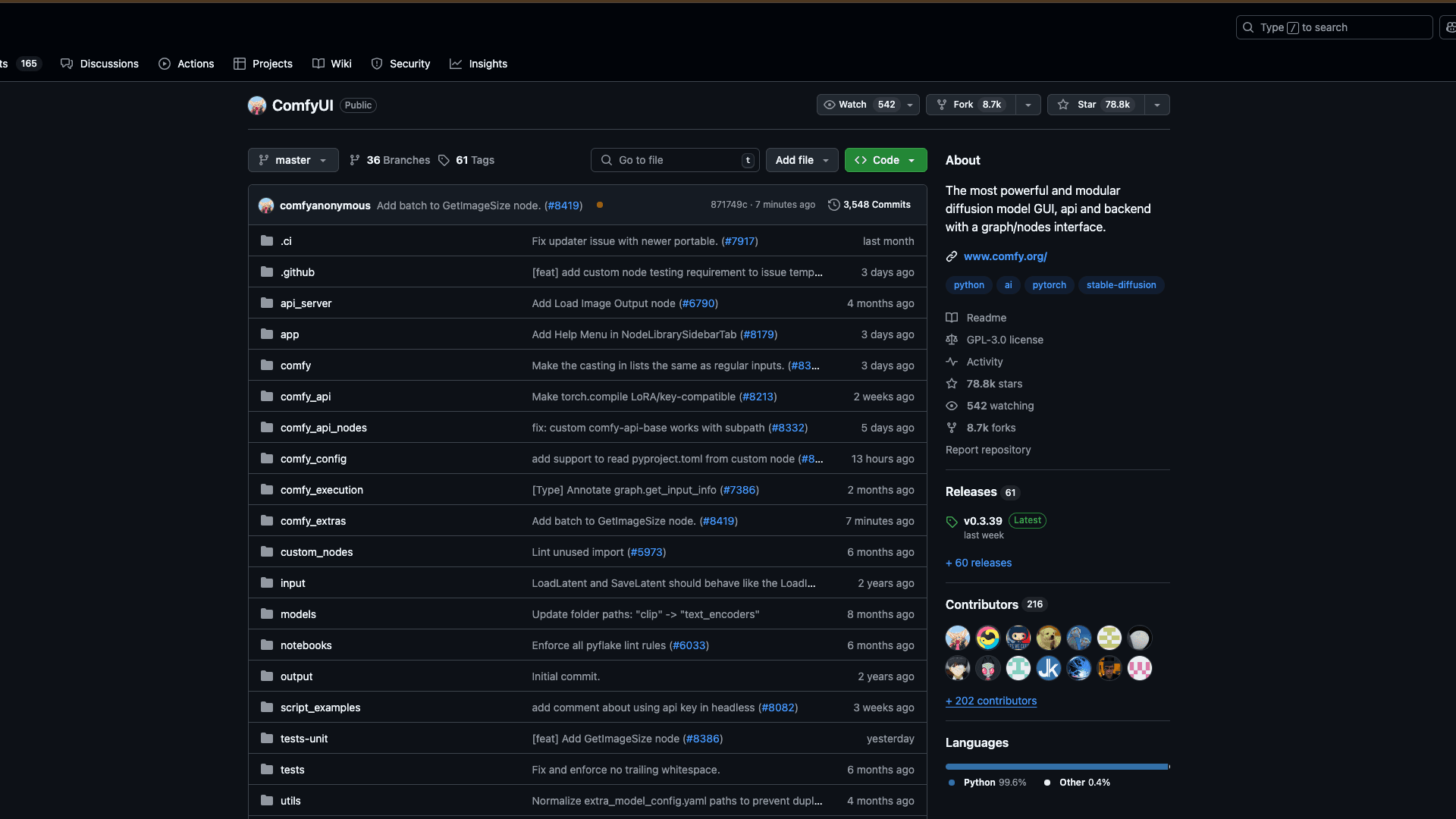
Task: Click the commit history clock icon
Action: tap(833, 205)
